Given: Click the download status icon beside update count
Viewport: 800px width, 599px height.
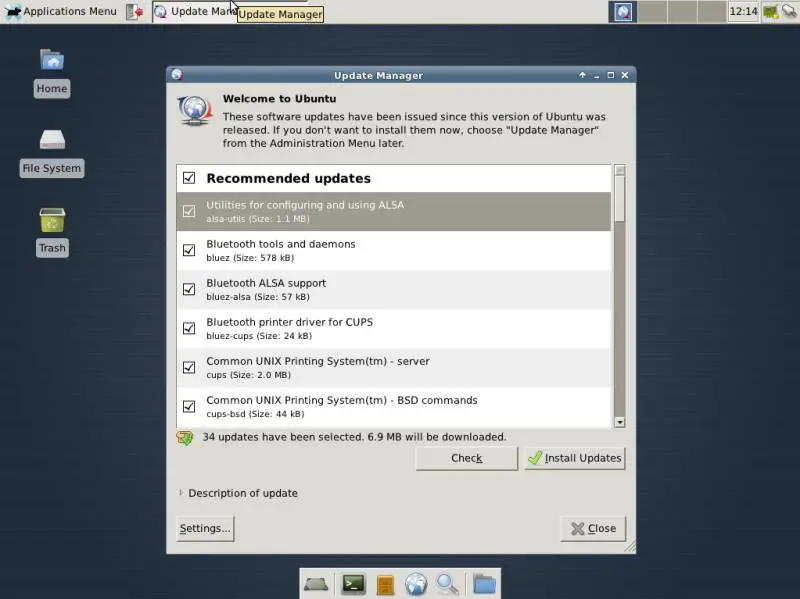Looking at the screenshot, I should pyautogui.click(x=185, y=438).
